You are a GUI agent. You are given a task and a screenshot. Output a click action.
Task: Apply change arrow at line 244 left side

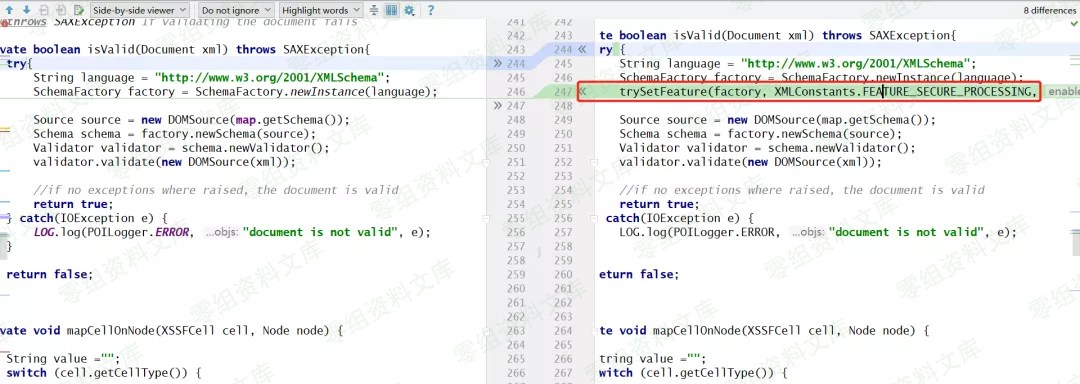click(498, 63)
